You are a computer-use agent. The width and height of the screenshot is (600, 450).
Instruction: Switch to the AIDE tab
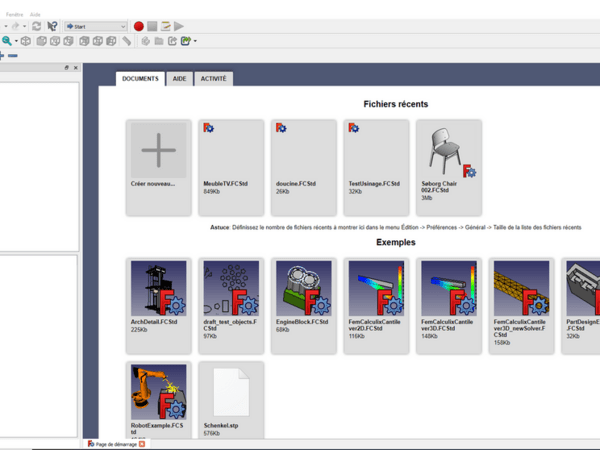coord(179,78)
